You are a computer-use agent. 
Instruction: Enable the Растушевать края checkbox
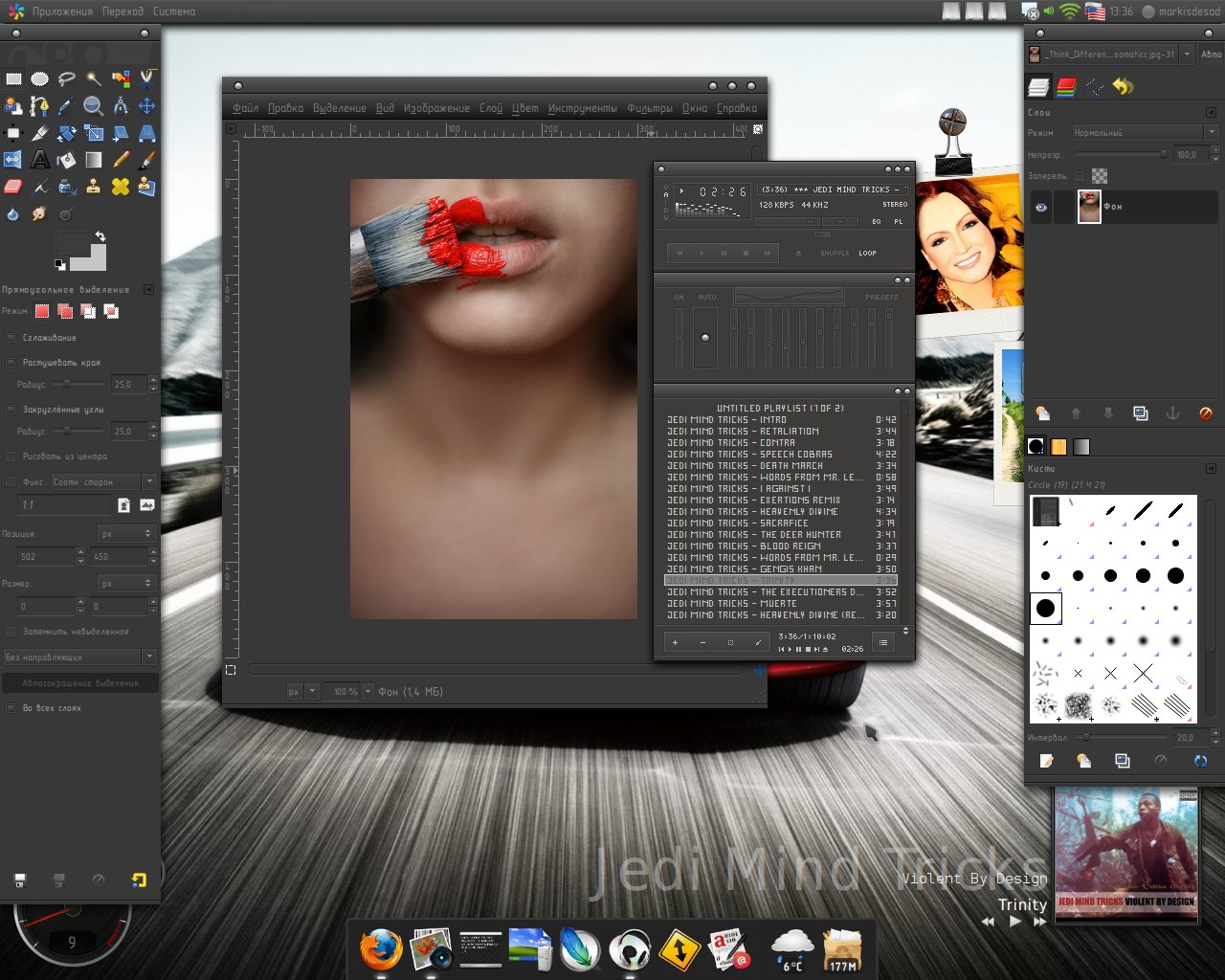(x=11, y=363)
